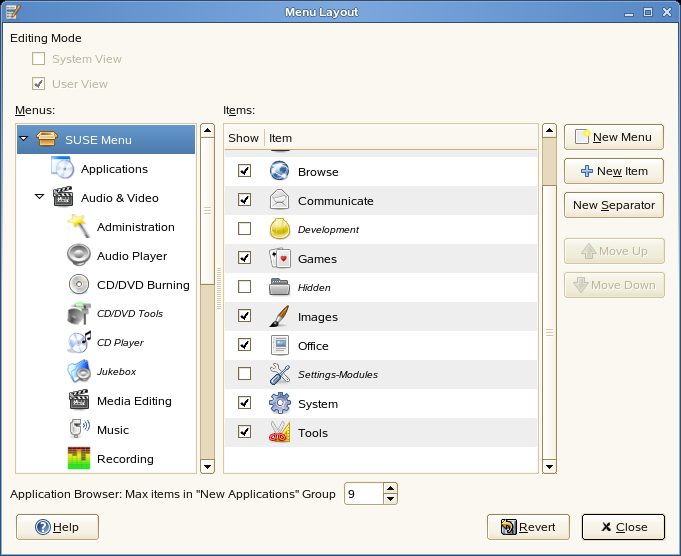Click the Recording icon in Menus tree

click(79, 459)
